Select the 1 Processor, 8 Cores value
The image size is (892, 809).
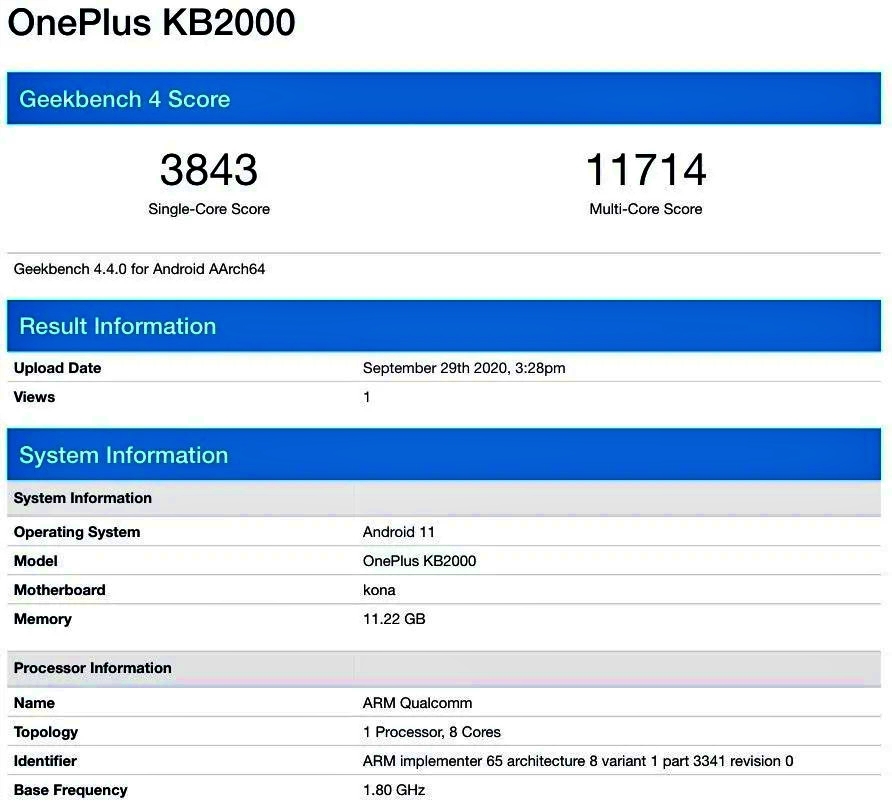(432, 732)
